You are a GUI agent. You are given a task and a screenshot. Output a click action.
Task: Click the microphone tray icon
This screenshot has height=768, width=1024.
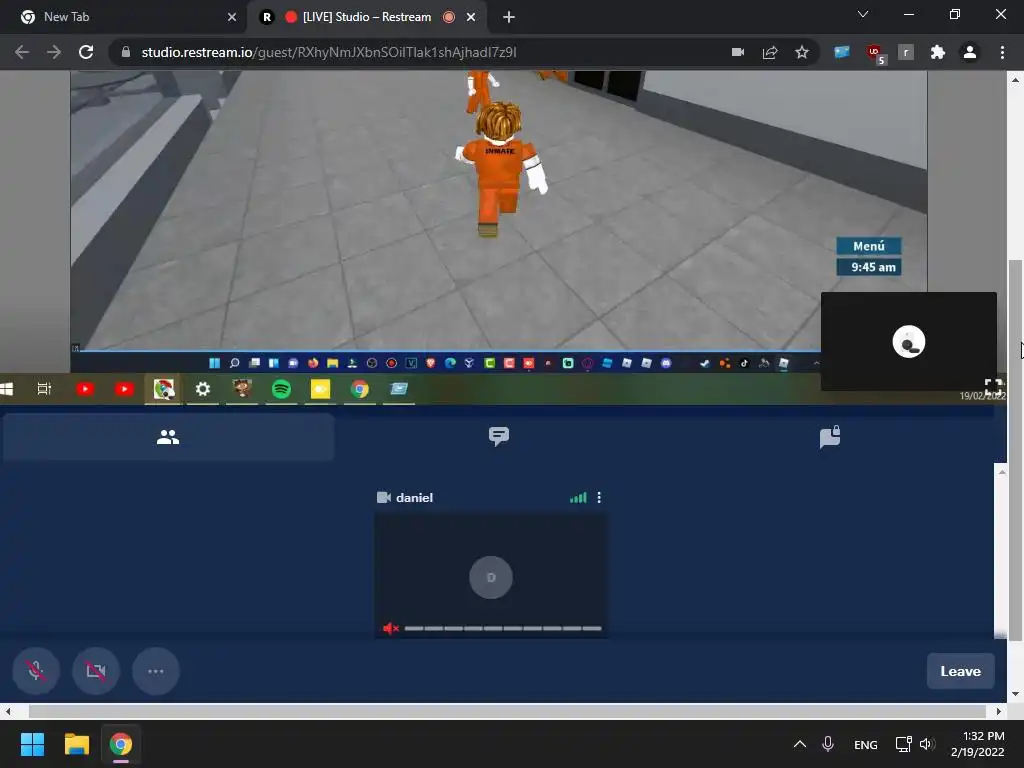827,744
